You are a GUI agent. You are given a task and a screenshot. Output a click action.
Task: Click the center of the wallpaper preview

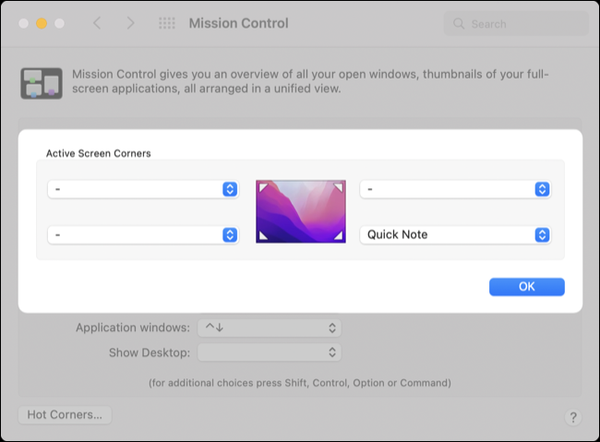coord(300,211)
